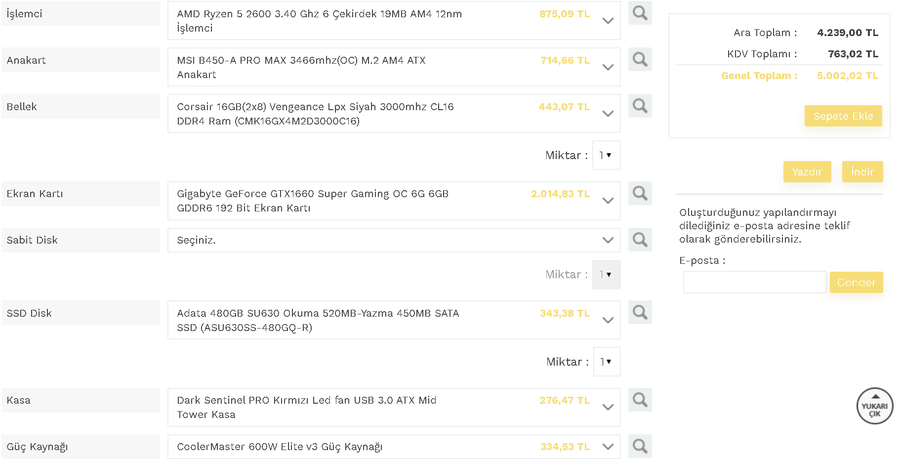Click the magnifier icon beside Sabit Disk
The width and height of the screenshot is (900, 459).
coord(640,240)
